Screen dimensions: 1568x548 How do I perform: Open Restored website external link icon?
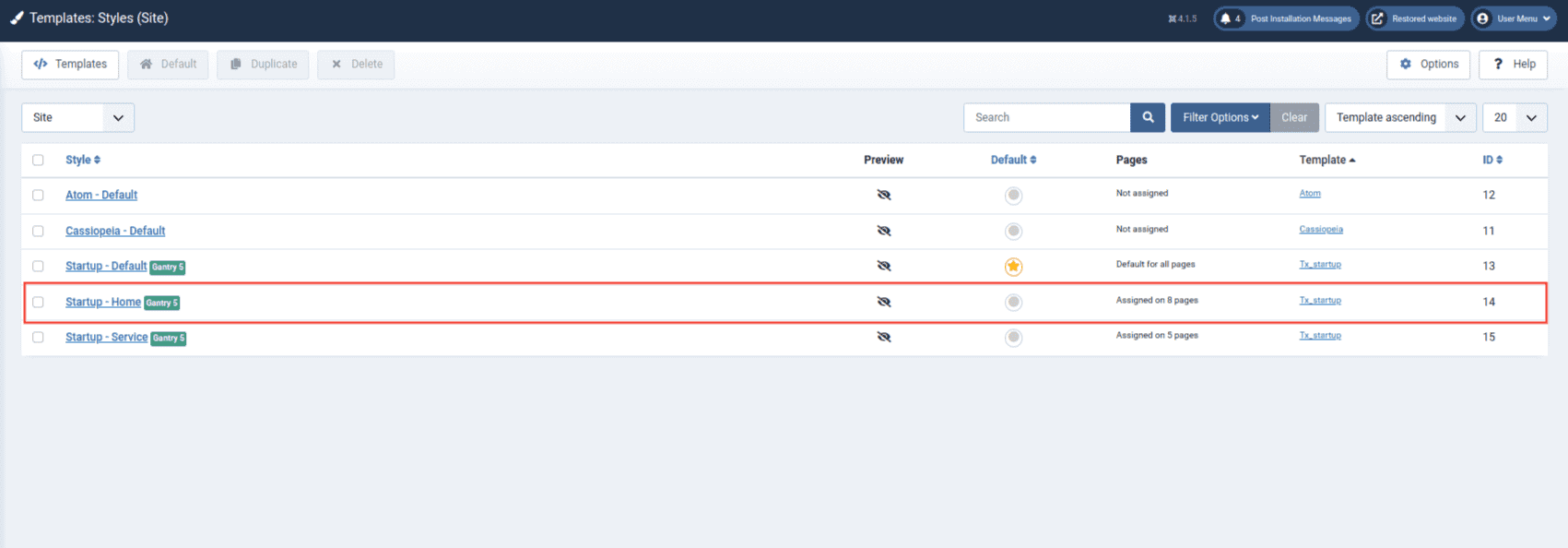pyautogui.click(x=1377, y=18)
